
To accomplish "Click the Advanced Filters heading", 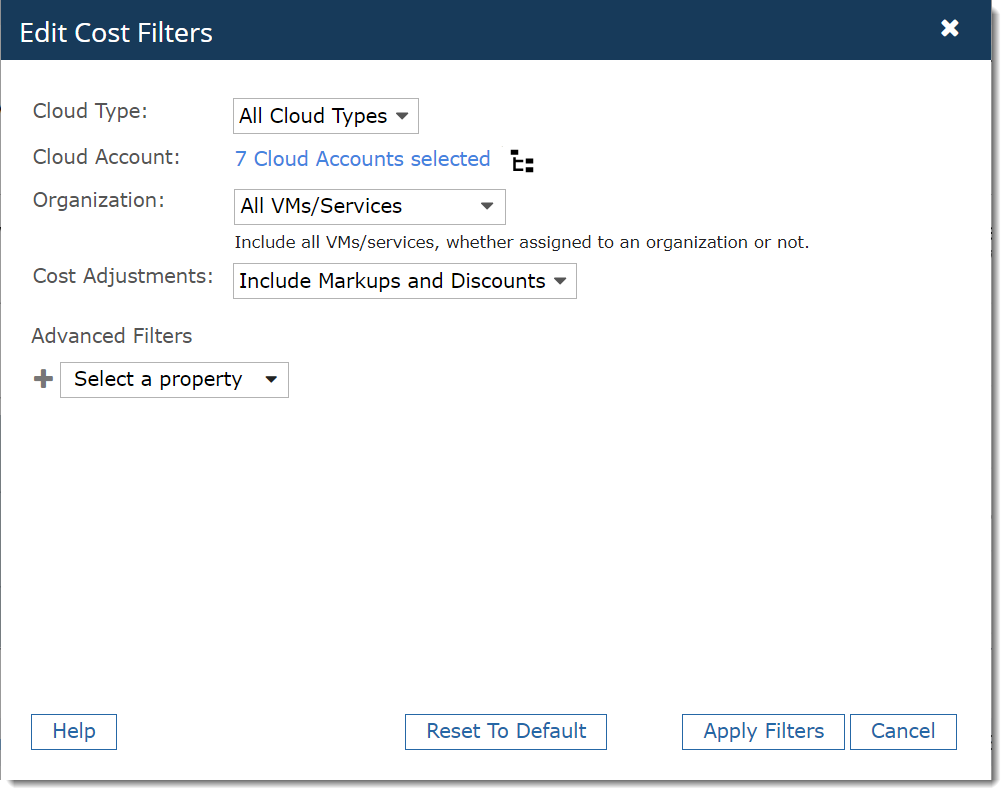I will pos(112,336).
